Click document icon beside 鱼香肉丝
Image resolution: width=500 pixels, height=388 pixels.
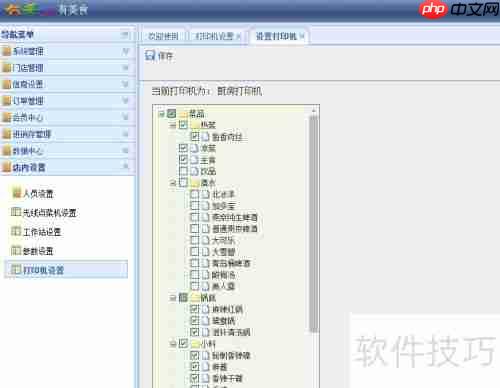pos(206,137)
